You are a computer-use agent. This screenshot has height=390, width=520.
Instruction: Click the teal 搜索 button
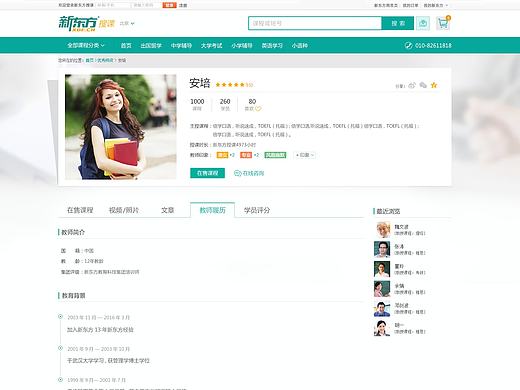click(398, 23)
